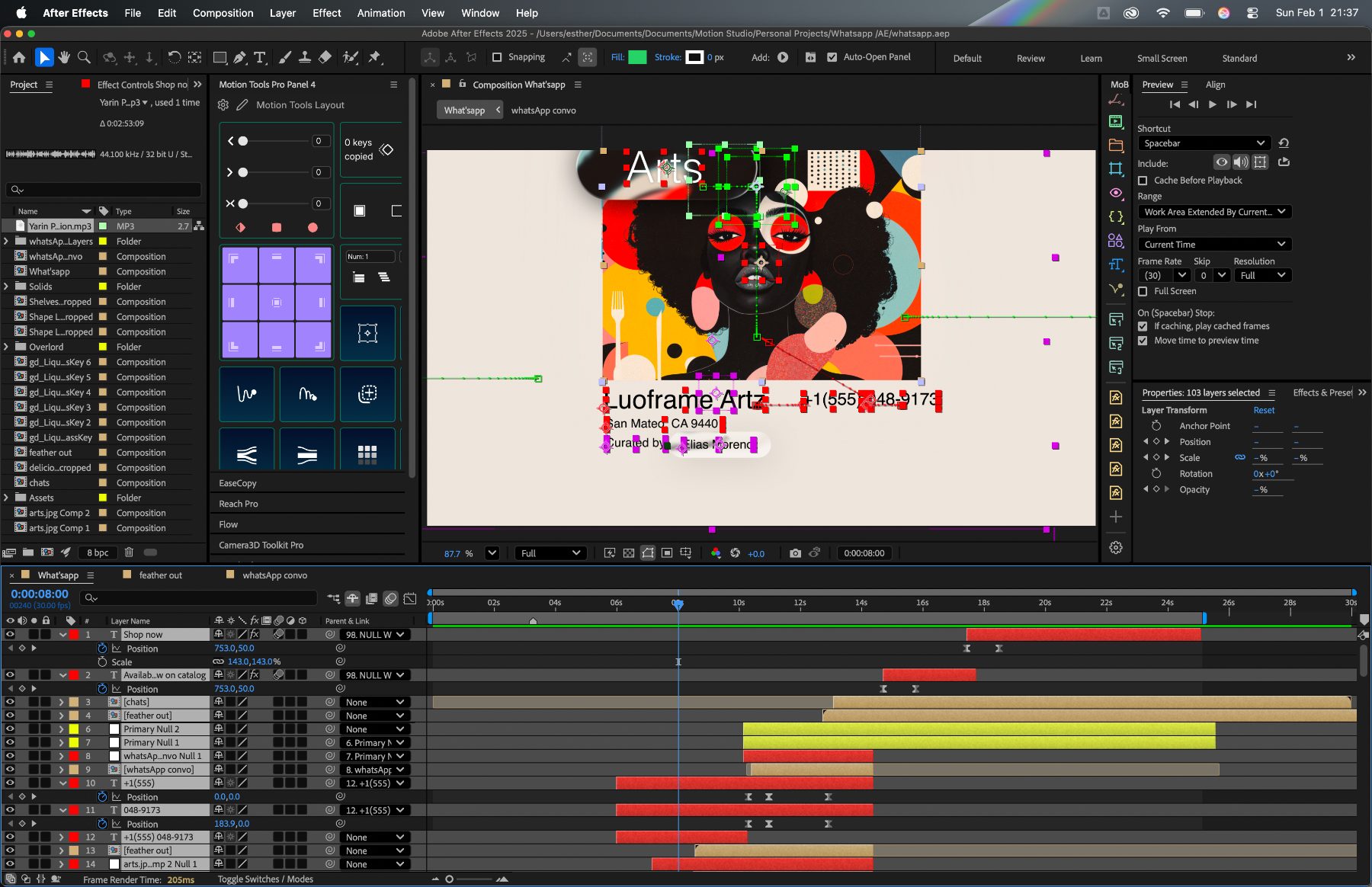Click the project bin trash icon
This screenshot has height=887, width=1372.
click(x=129, y=552)
